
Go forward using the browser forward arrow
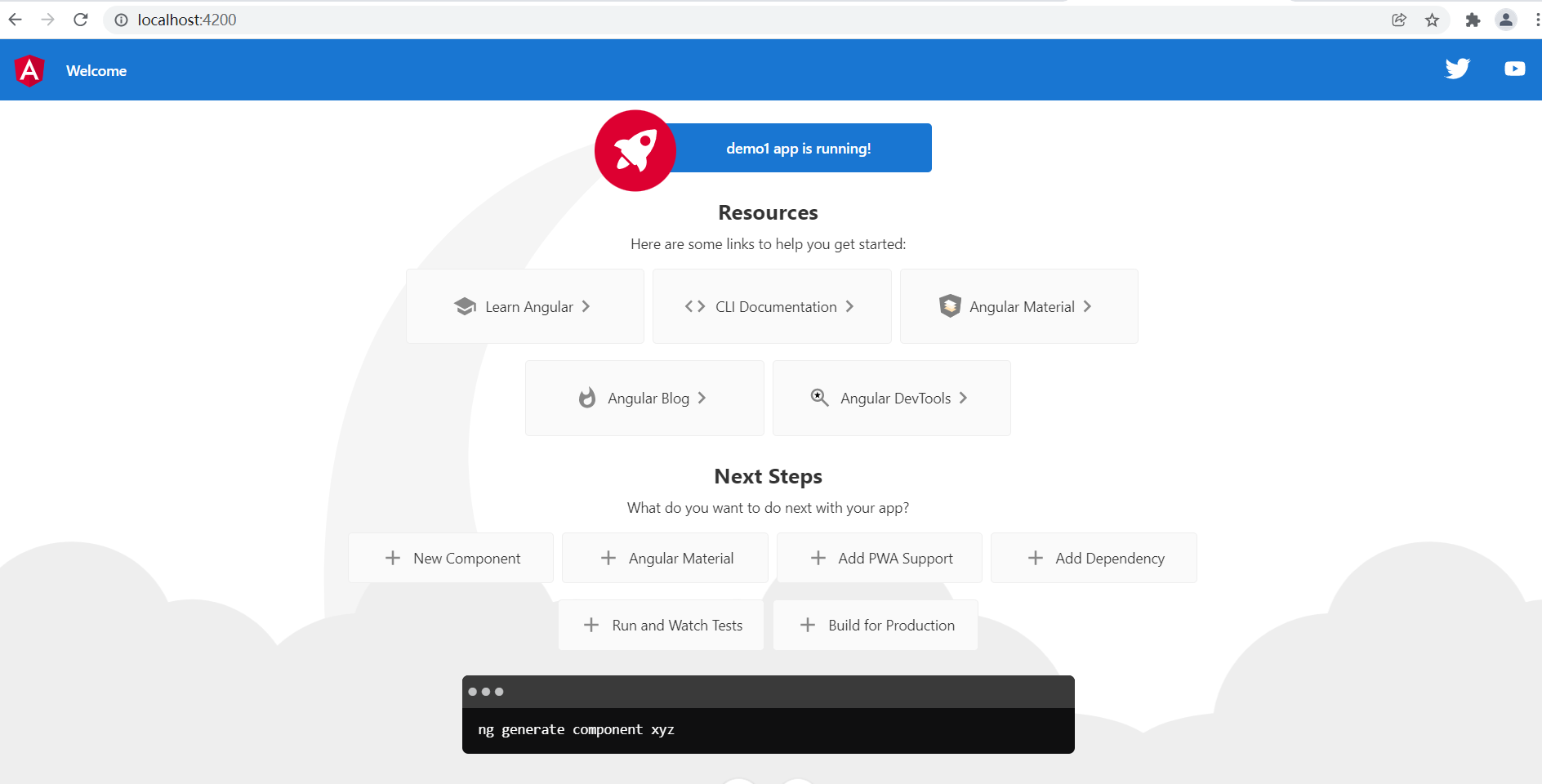[x=48, y=20]
